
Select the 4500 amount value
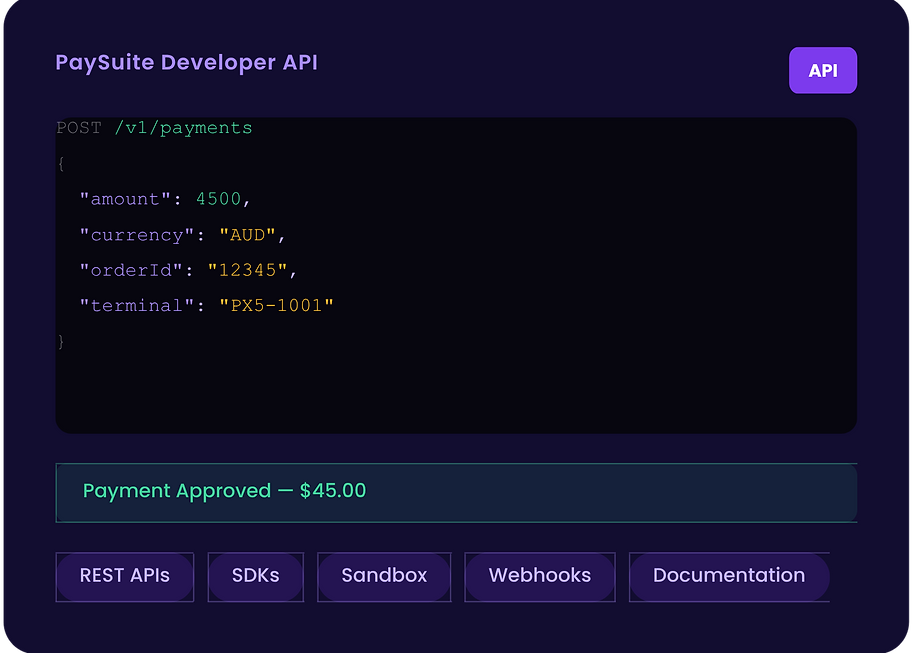pyautogui.click(x=218, y=199)
